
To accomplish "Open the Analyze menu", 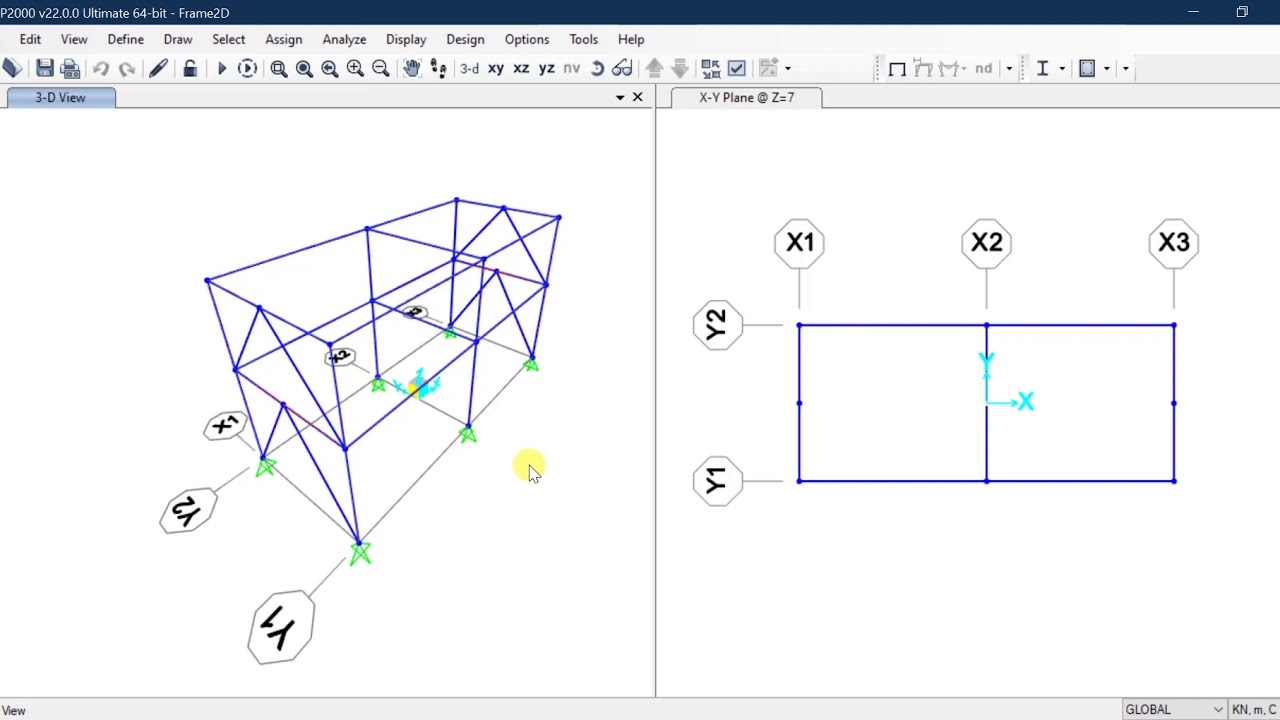I will click(344, 39).
